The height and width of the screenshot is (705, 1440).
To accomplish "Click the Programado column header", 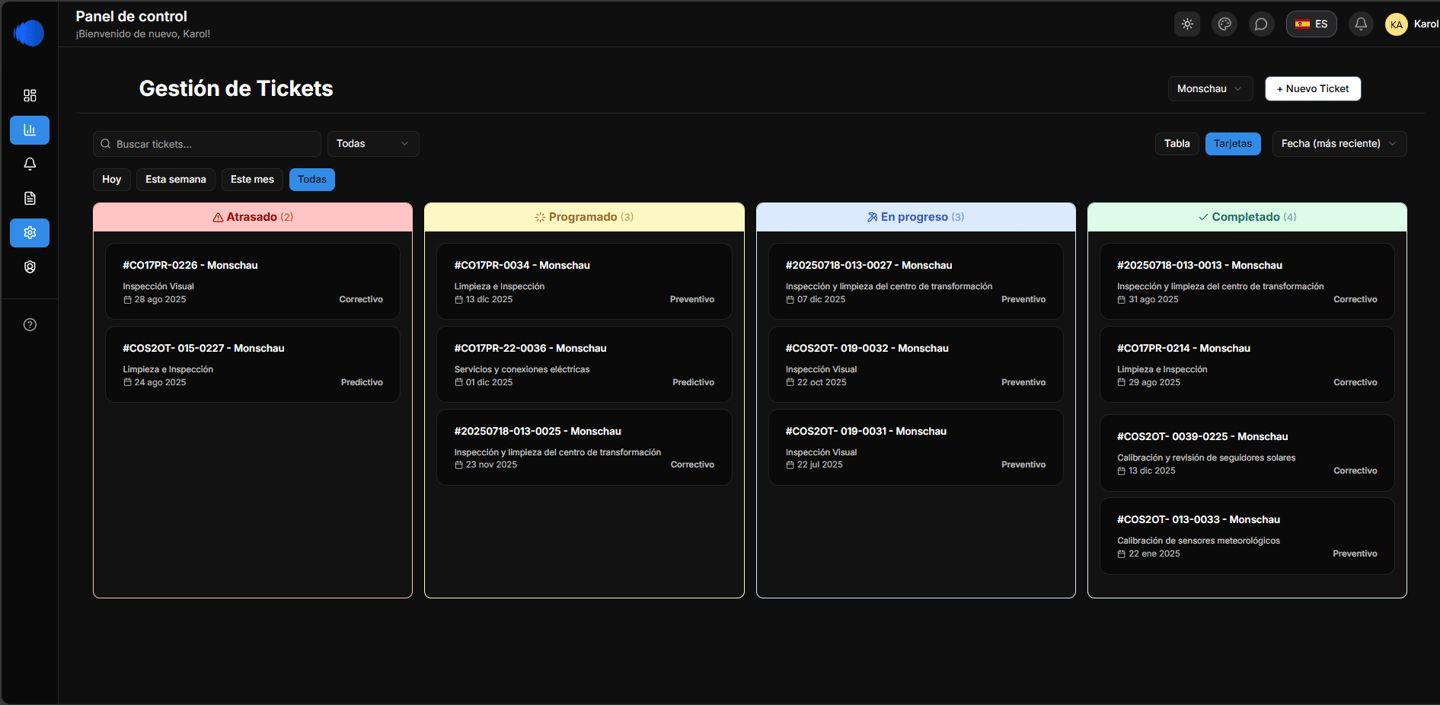I will [x=584, y=217].
